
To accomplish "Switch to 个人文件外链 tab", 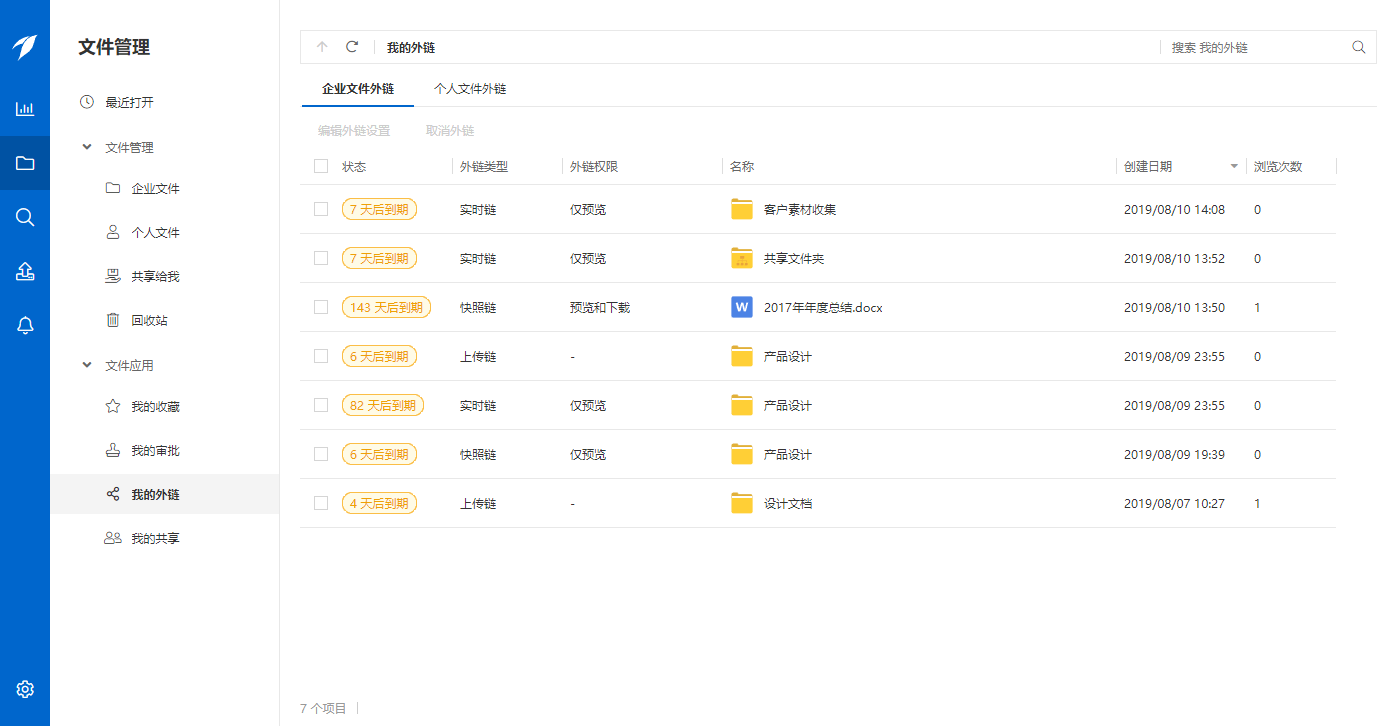I will pos(470,89).
